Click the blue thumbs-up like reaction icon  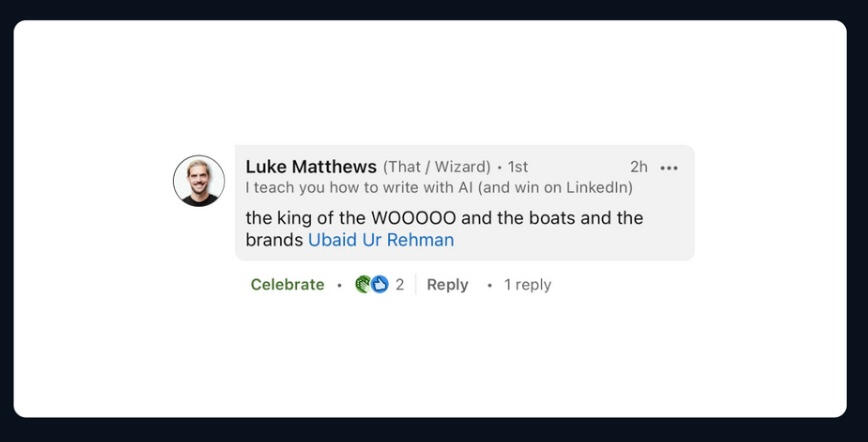379,285
